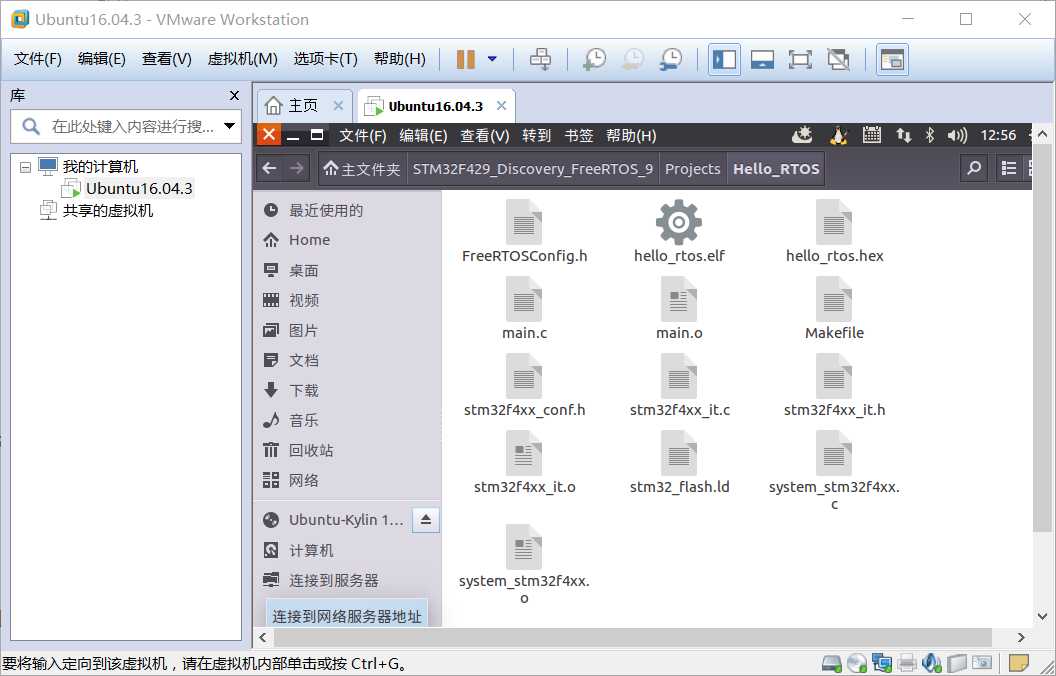Select the stm32_flash.ld file

pos(679,463)
